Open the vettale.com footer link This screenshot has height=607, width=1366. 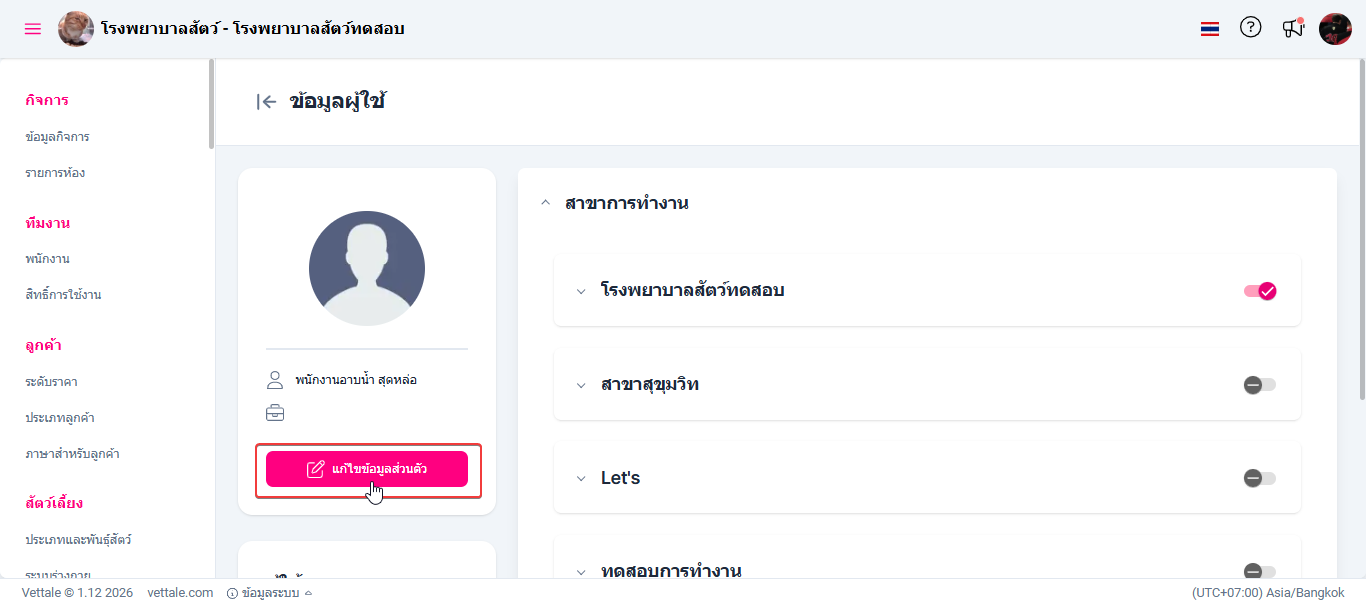pyautogui.click(x=180, y=593)
